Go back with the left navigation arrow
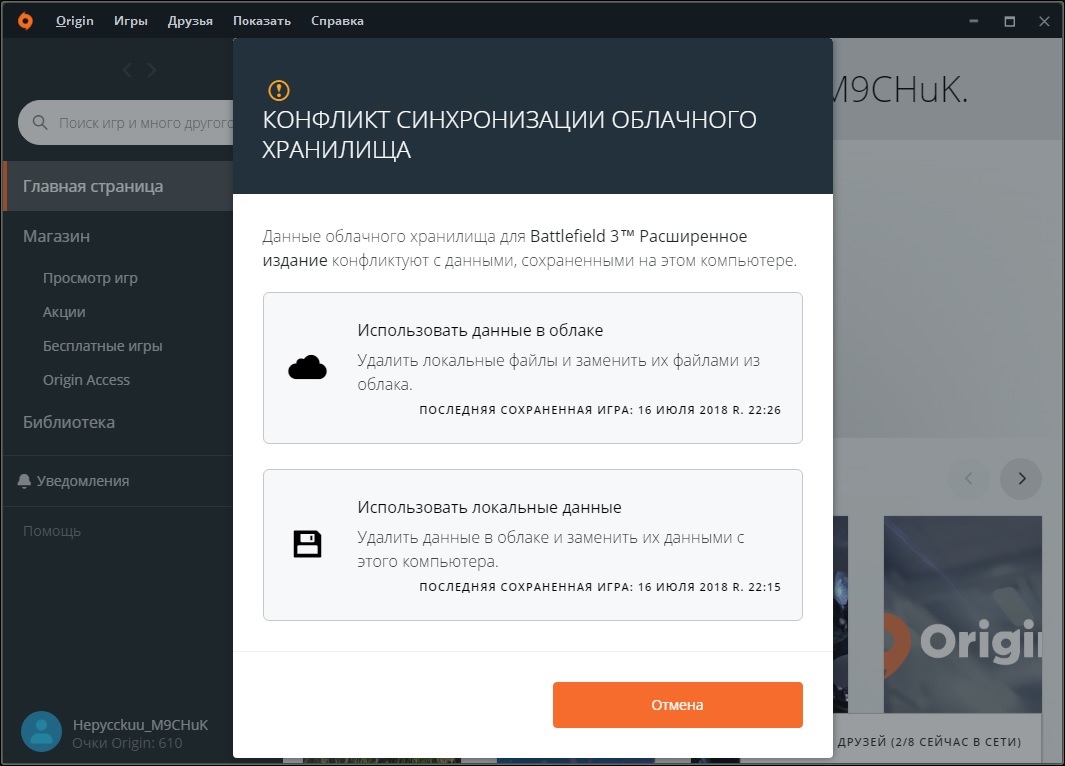Viewport: 1065px width, 766px height. coord(127,70)
